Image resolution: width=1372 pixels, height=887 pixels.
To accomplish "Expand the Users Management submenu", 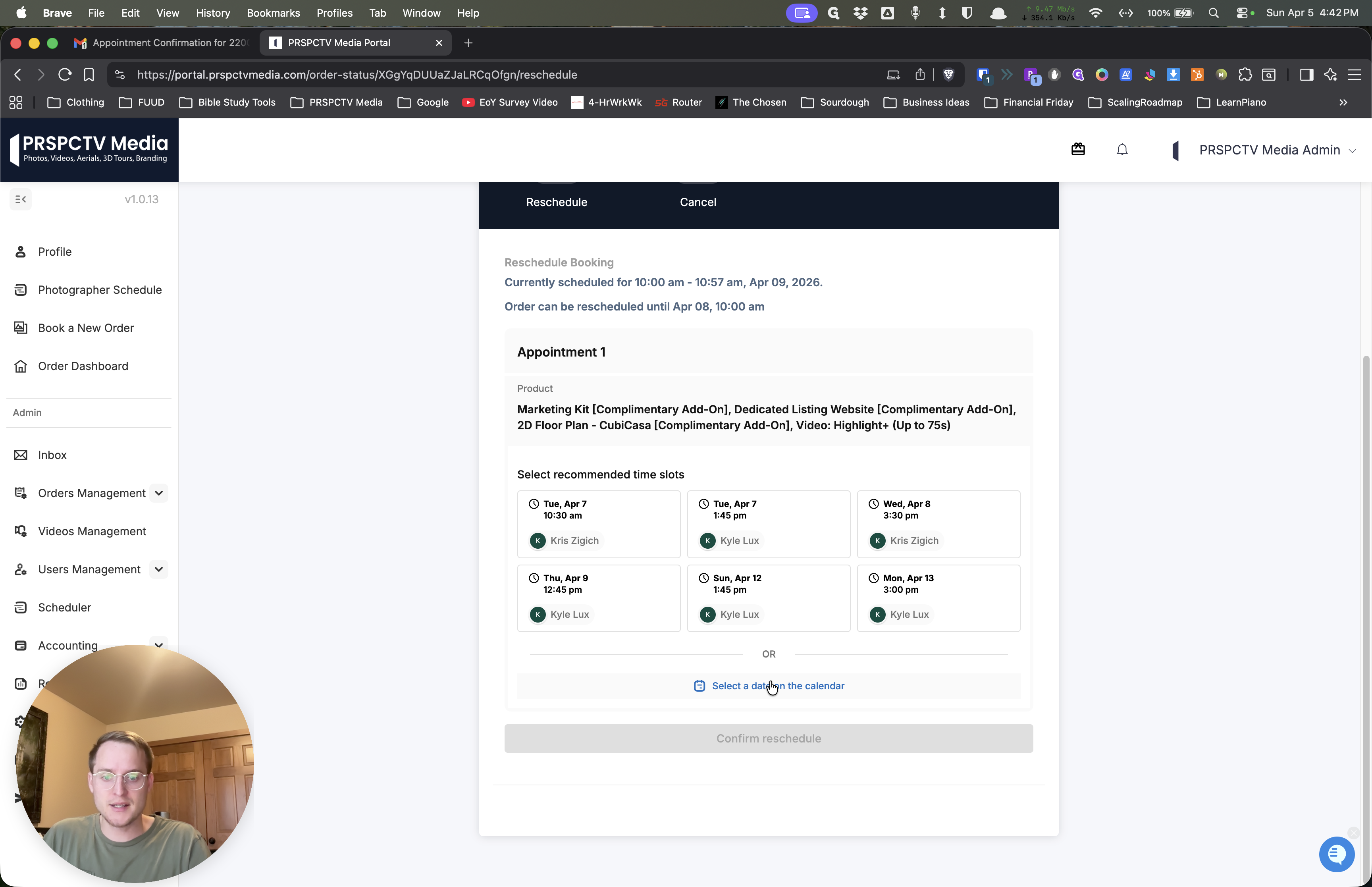I will [159, 569].
